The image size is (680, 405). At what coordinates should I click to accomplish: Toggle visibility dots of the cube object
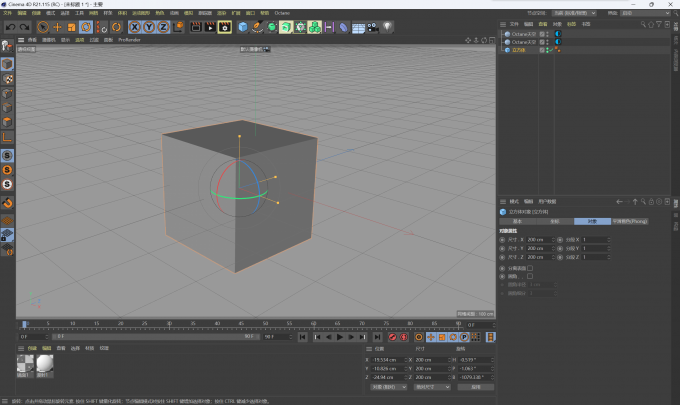(x=547, y=50)
